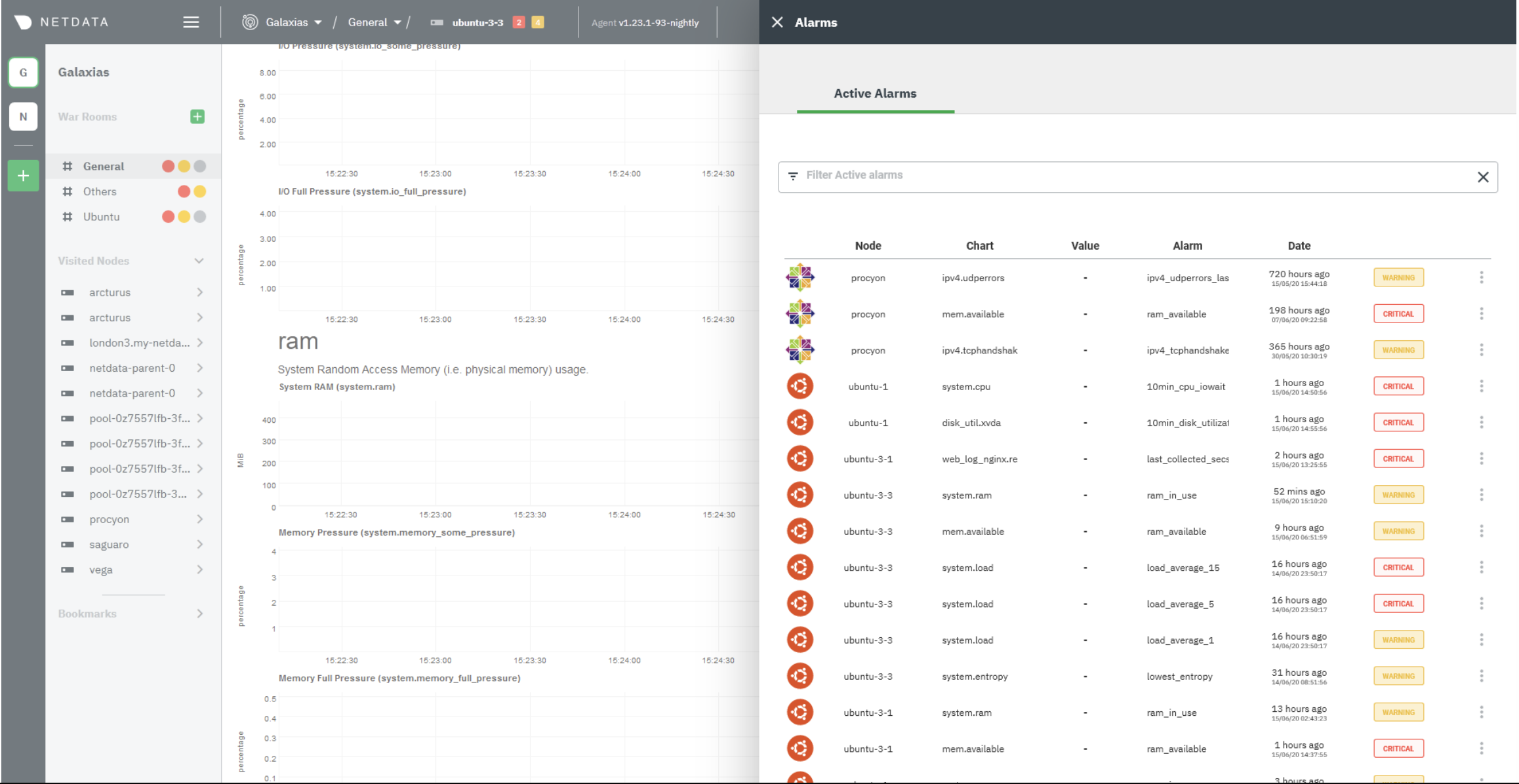Screen dimensions: 1519x784
Task: Select the Others war room
Action: click(99, 191)
